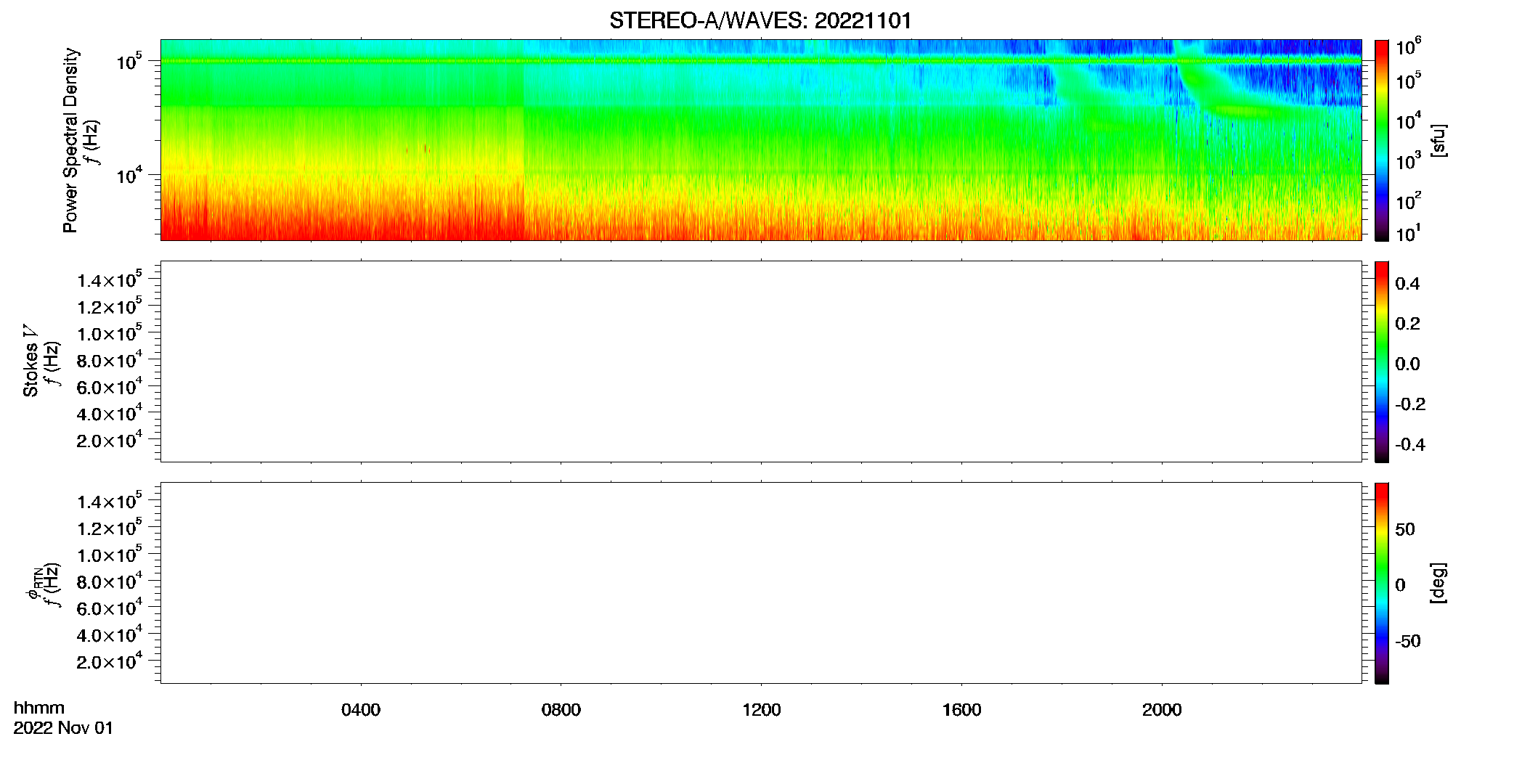Click the 0800 time tick label
Screen dimensions: 1522x784
[x=561, y=710]
